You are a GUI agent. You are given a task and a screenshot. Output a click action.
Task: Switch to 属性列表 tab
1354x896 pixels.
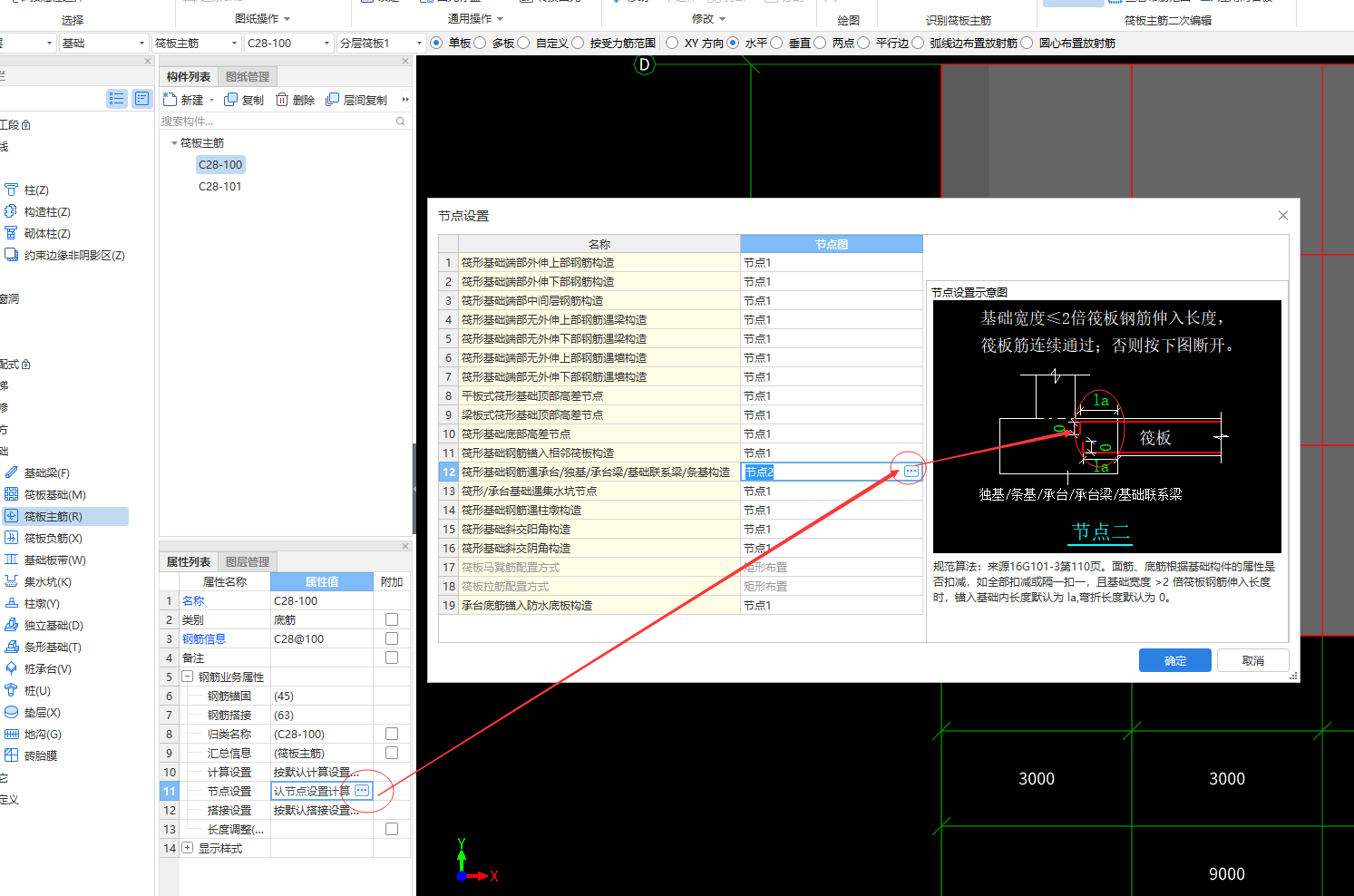tap(189, 562)
